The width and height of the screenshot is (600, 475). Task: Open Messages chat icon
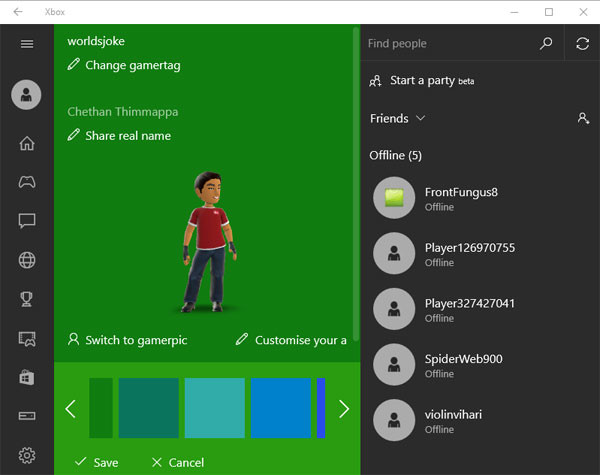27,221
